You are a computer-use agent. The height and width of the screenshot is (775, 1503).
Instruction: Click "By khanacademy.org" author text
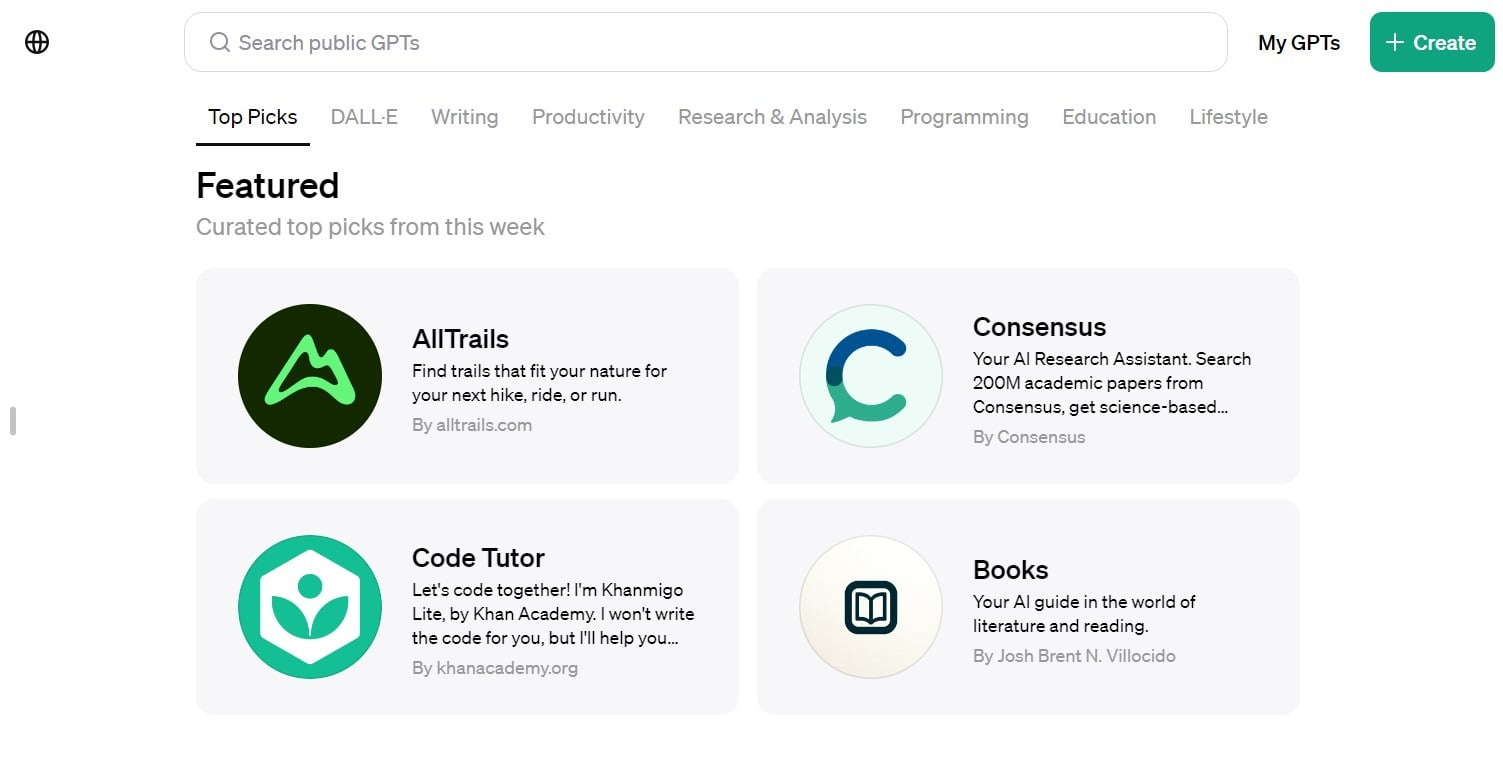click(495, 668)
